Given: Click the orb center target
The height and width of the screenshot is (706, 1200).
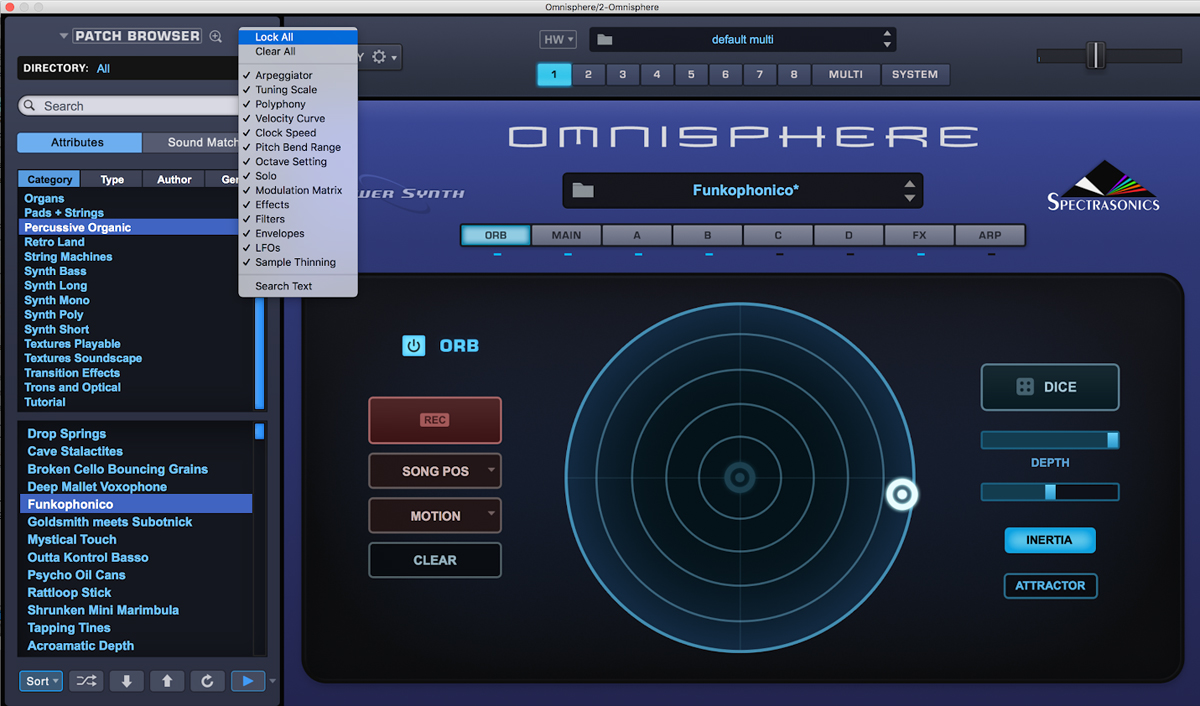Looking at the screenshot, I should click(x=740, y=478).
